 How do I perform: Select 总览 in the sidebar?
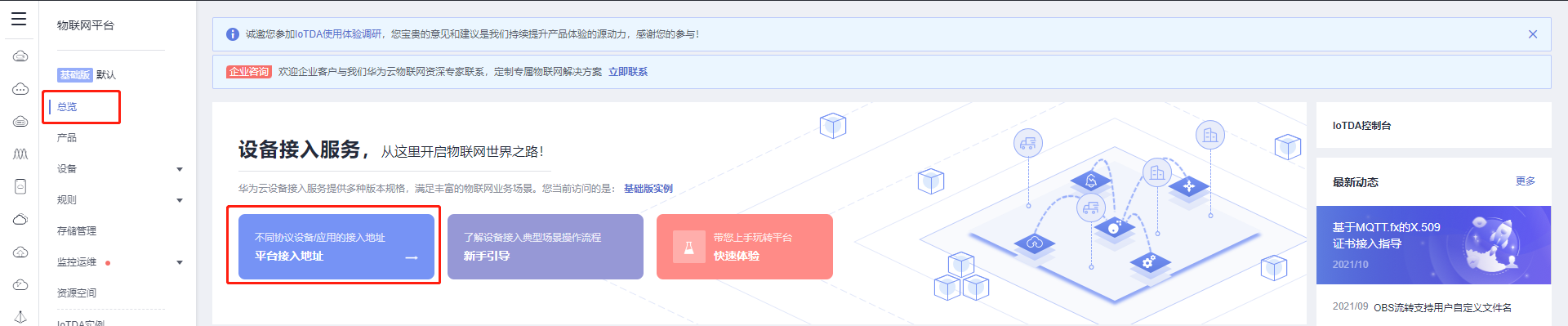(x=67, y=107)
